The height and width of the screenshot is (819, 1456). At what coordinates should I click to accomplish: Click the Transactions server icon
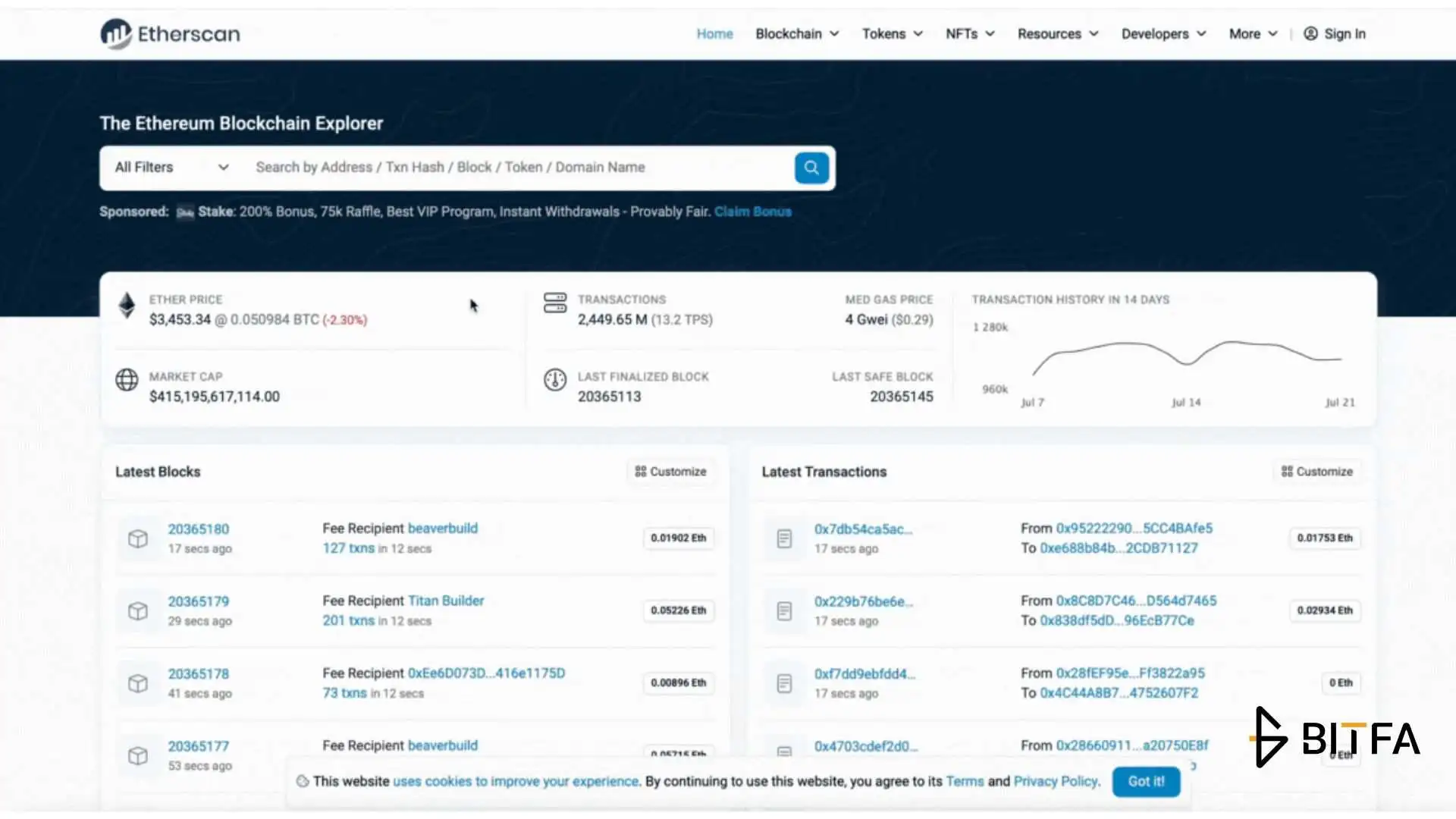(x=555, y=303)
